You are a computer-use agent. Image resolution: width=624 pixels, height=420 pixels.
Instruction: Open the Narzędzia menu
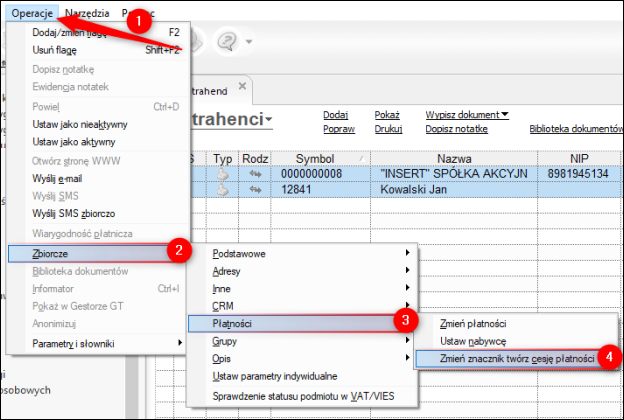coord(87,13)
